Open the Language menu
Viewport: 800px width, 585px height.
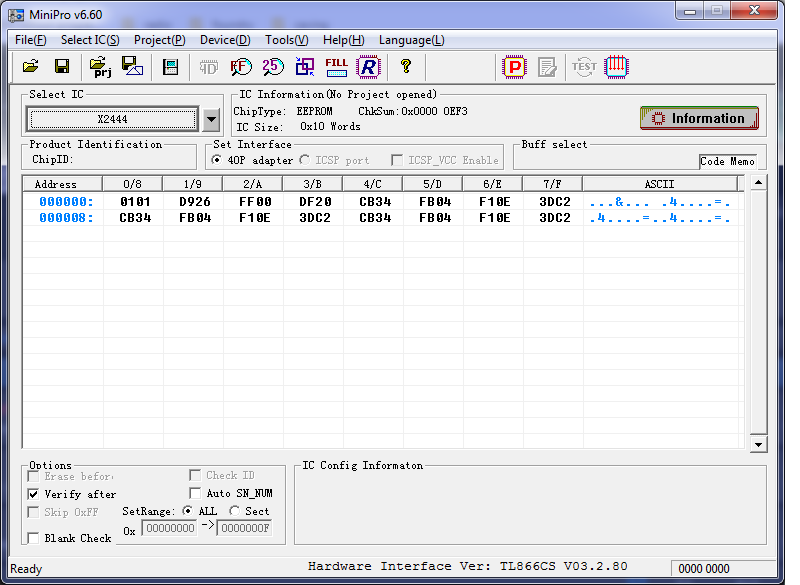(411, 40)
